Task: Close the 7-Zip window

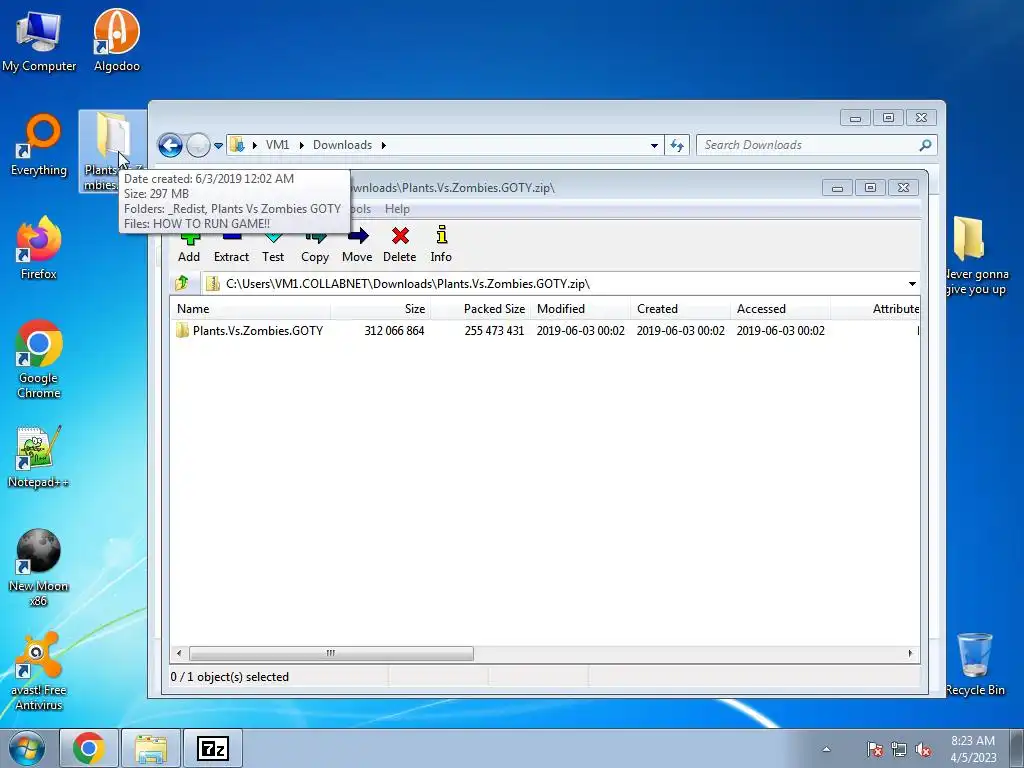Action: (x=903, y=188)
